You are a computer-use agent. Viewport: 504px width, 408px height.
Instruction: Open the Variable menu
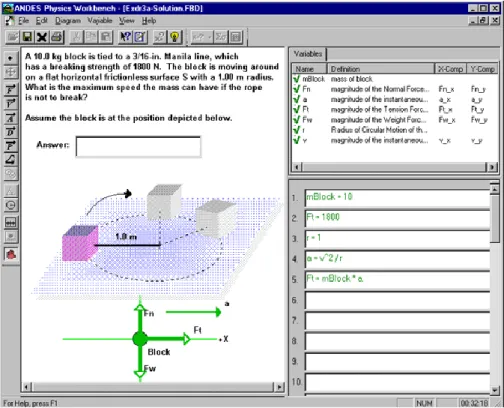point(100,21)
